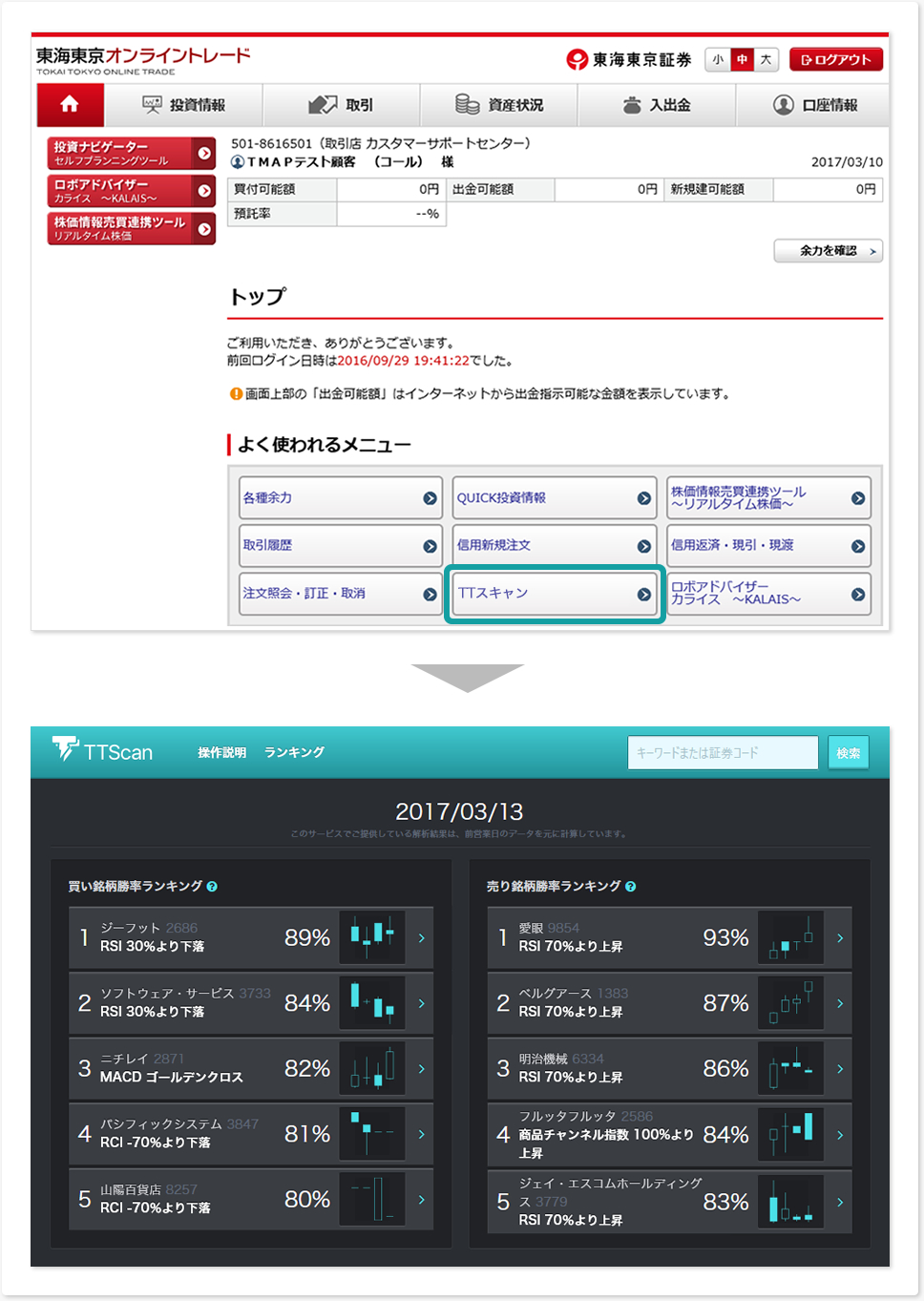Open 信用返済・現引・現渡 menu link
This screenshot has width=924, height=1301.
[x=768, y=545]
